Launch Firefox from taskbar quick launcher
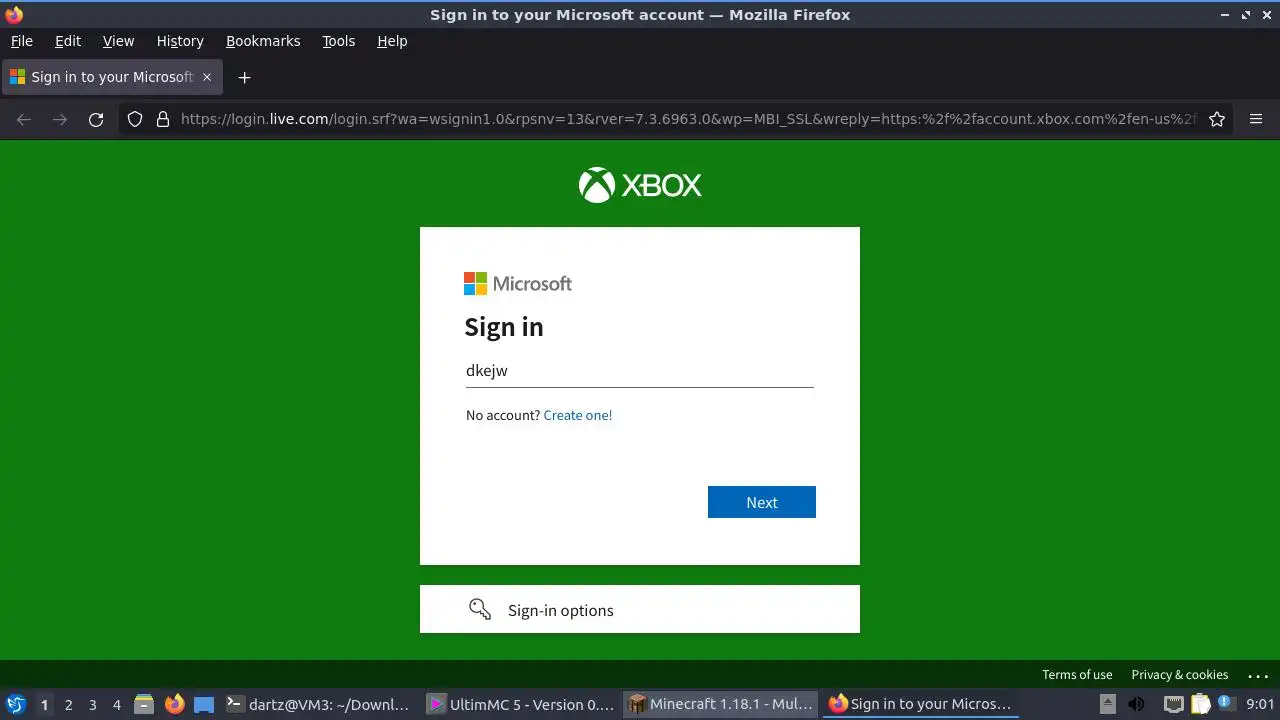The height and width of the screenshot is (720, 1280). tap(174, 704)
